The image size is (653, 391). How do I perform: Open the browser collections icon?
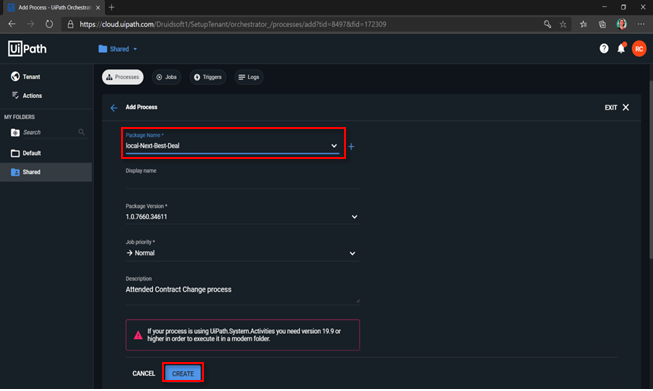point(602,25)
